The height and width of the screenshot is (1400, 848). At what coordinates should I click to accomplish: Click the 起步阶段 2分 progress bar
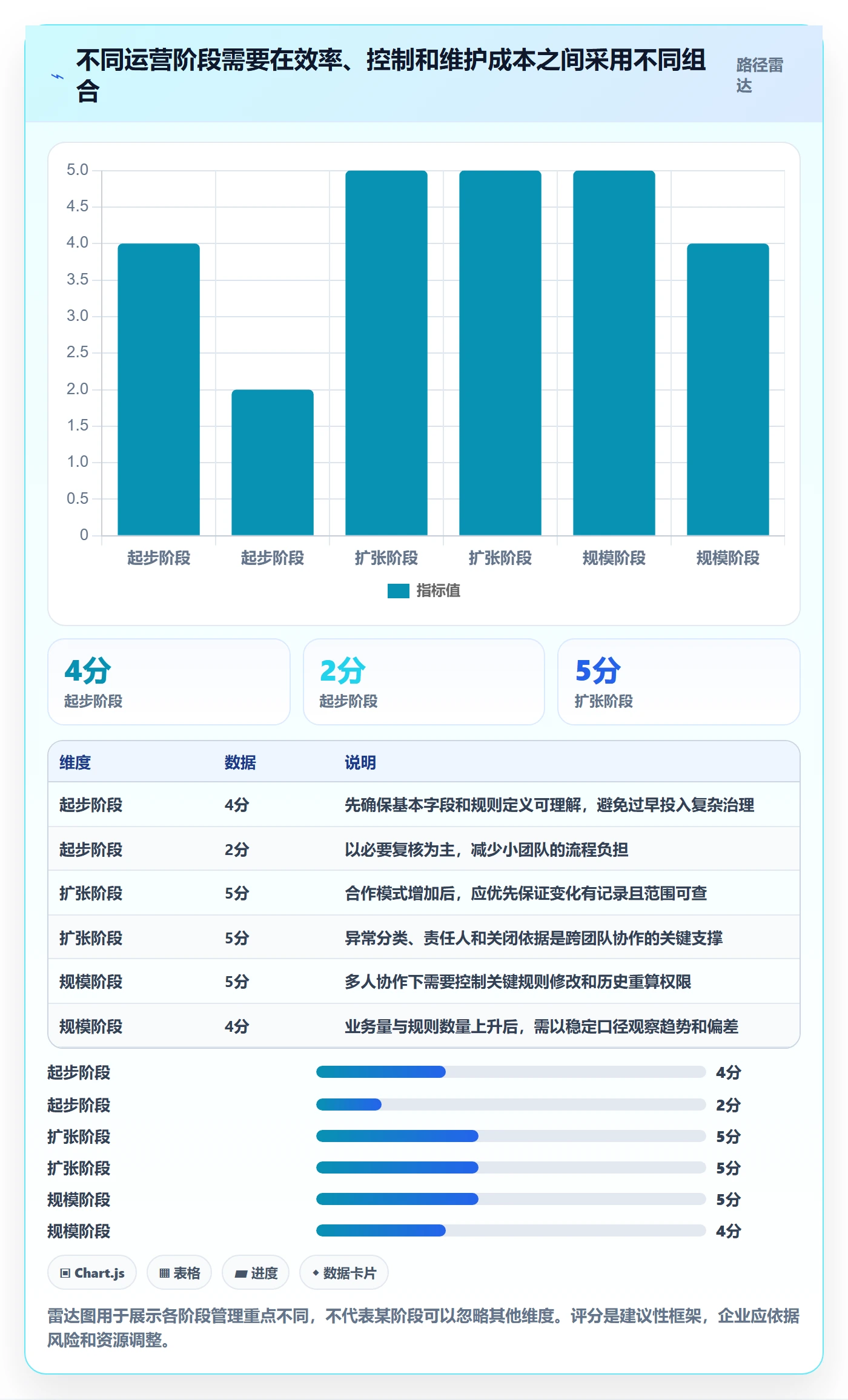pyautogui.click(x=511, y=1104)
